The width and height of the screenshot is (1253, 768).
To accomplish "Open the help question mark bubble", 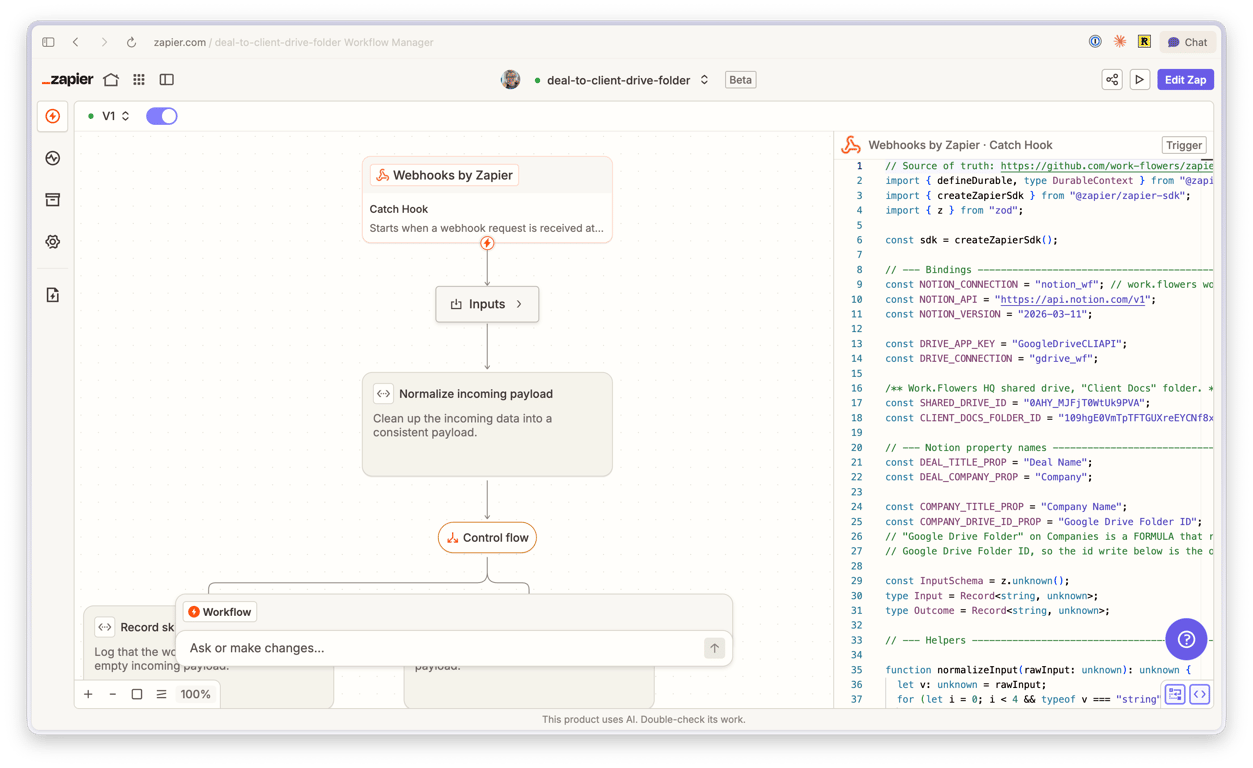I will point(1186,639).
